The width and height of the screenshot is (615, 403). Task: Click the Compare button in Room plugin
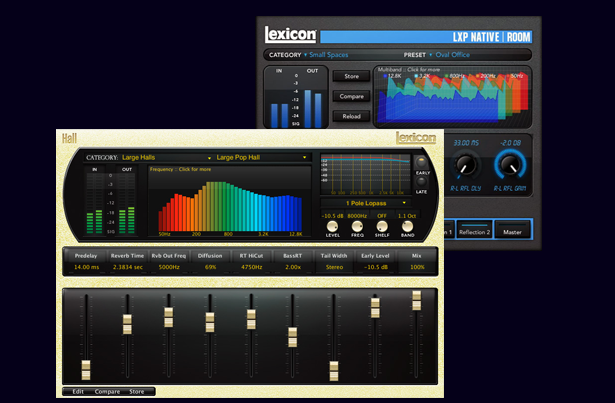pos(351,96)
